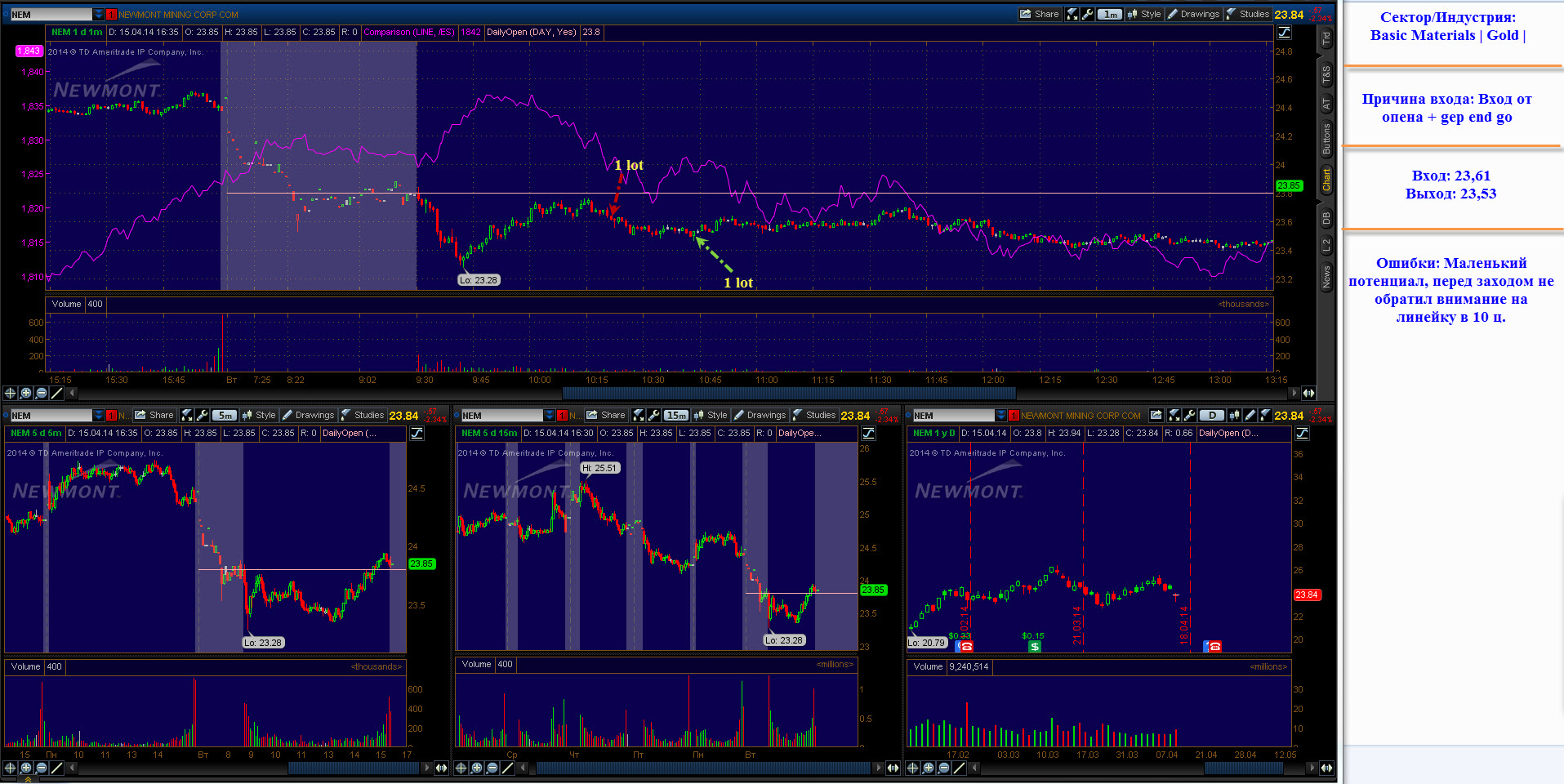Select line drawing tool under daily chart
The height and width of the screenshot is (784, 1564).
pos(960,768)
